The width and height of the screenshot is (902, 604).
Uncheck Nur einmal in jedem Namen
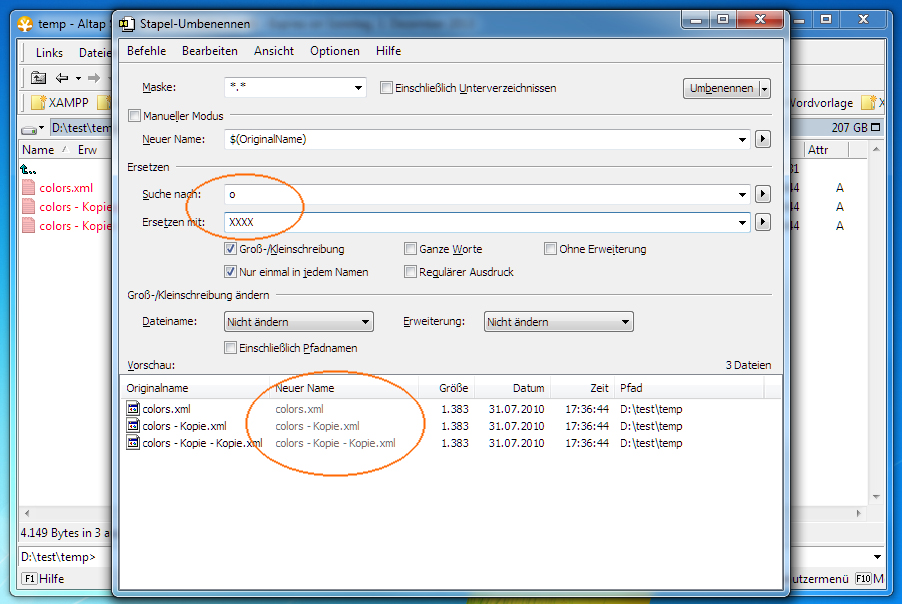[231, 271]
